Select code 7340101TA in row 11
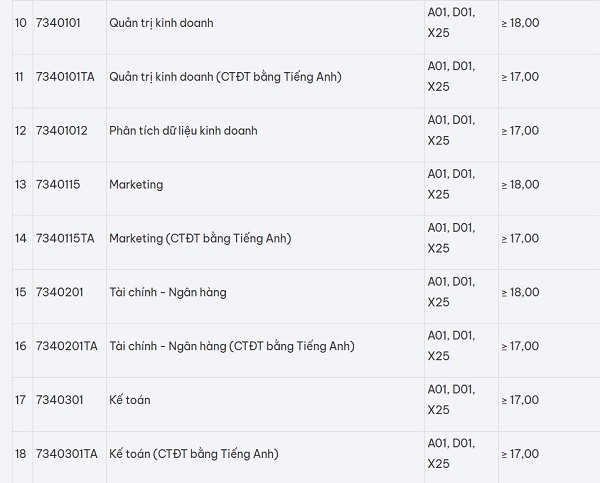Image resolution: width=600 pixels, height=483 pixels. [65, 77]
